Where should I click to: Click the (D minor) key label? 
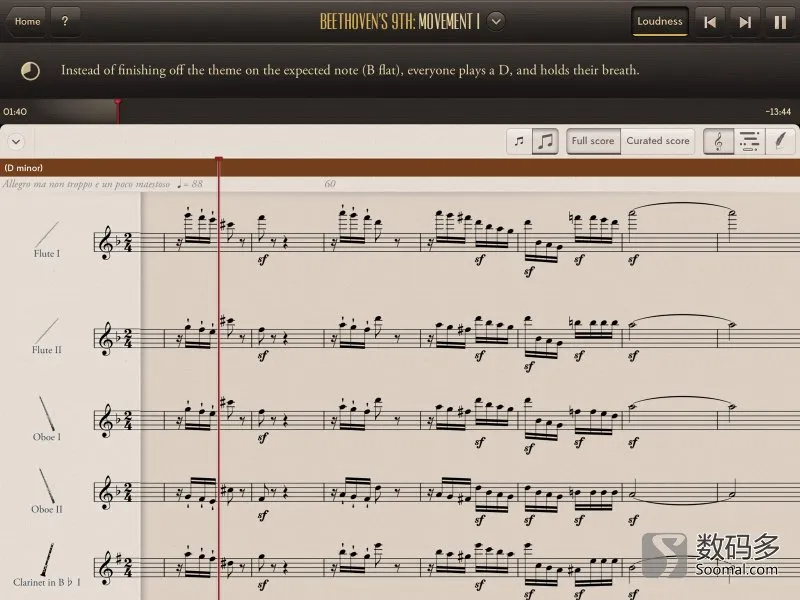point(23,168)
